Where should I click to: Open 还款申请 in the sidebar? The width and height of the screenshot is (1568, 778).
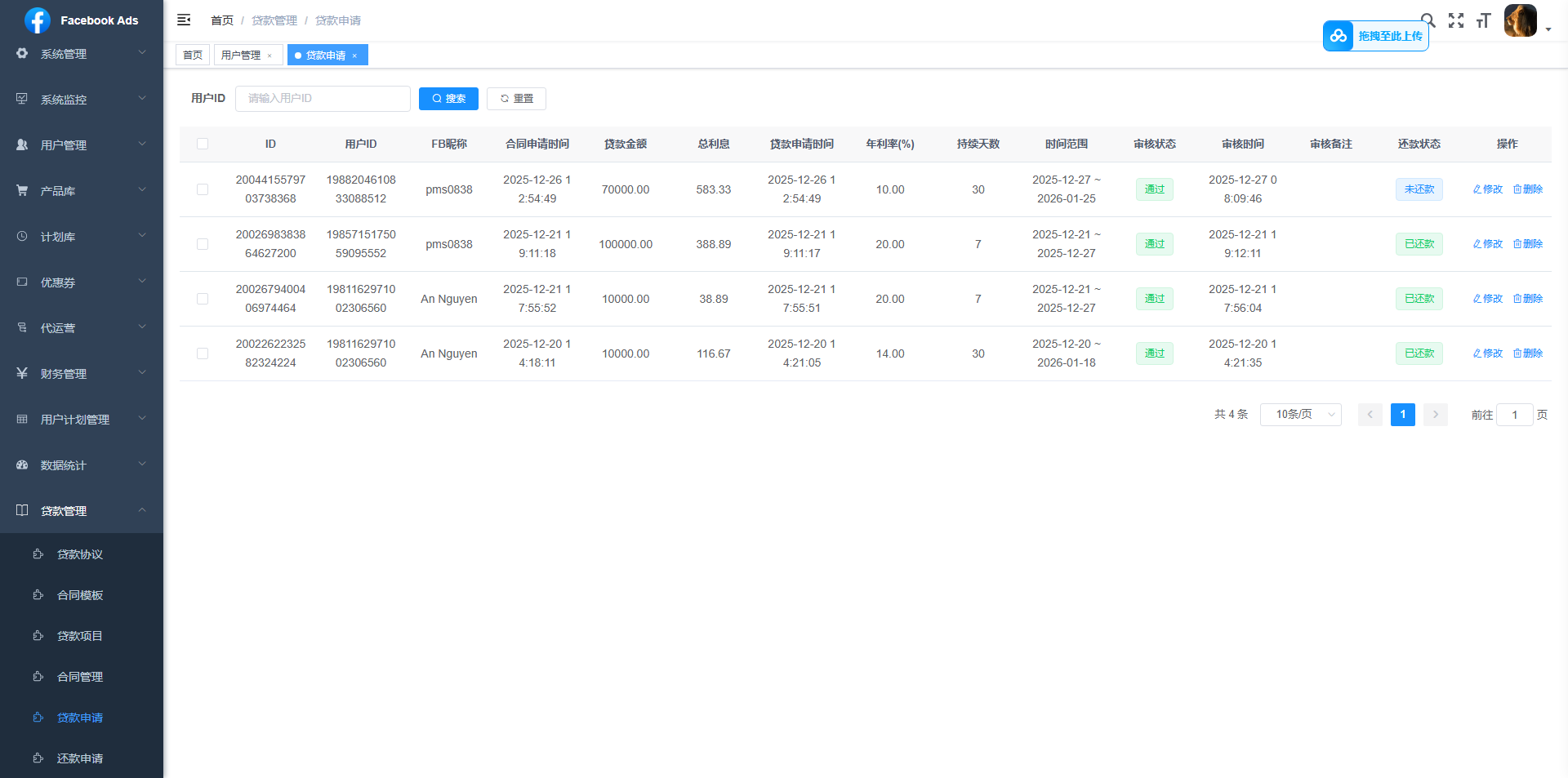(x=80, y=758)
